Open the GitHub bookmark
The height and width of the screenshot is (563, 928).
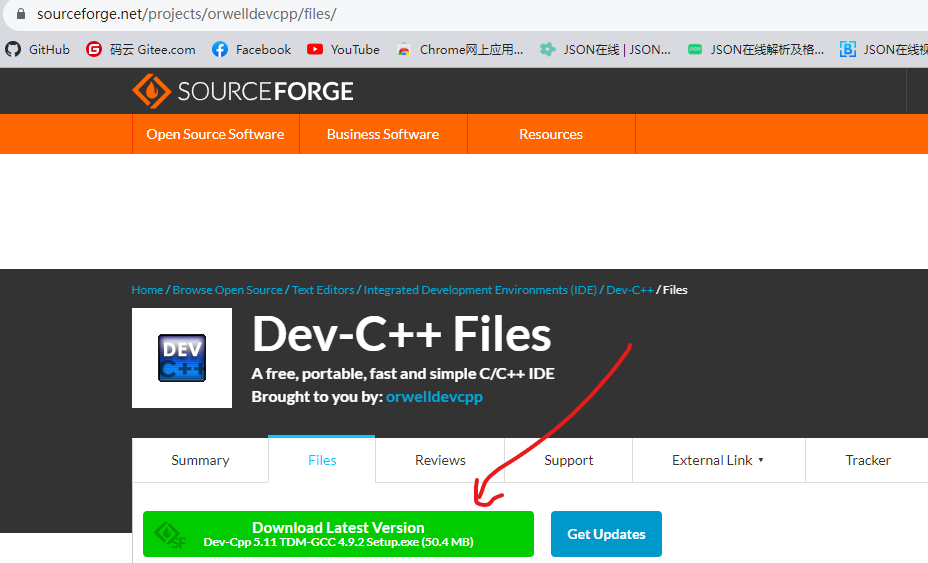[x=37, y=50]
